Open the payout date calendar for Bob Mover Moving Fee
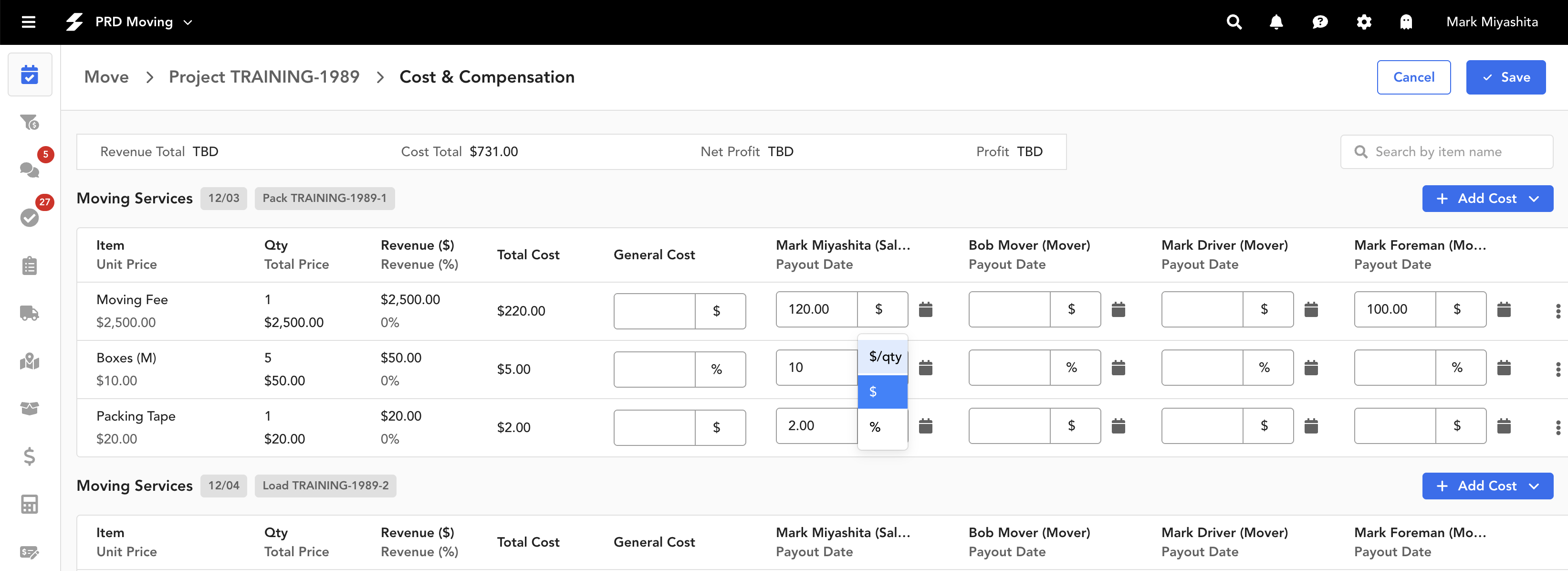Image resolution: width=1568 pixels, height=571 pixels. point(1118,309)
